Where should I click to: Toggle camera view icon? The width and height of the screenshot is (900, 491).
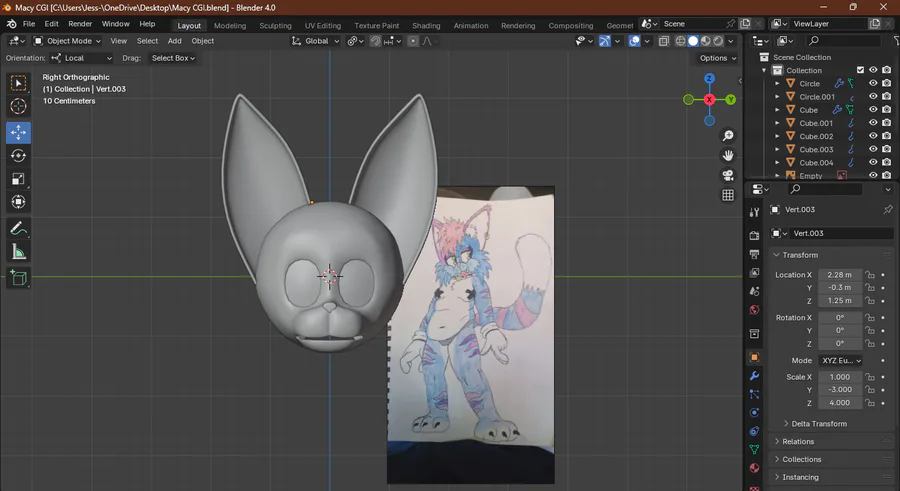(728, 175)
